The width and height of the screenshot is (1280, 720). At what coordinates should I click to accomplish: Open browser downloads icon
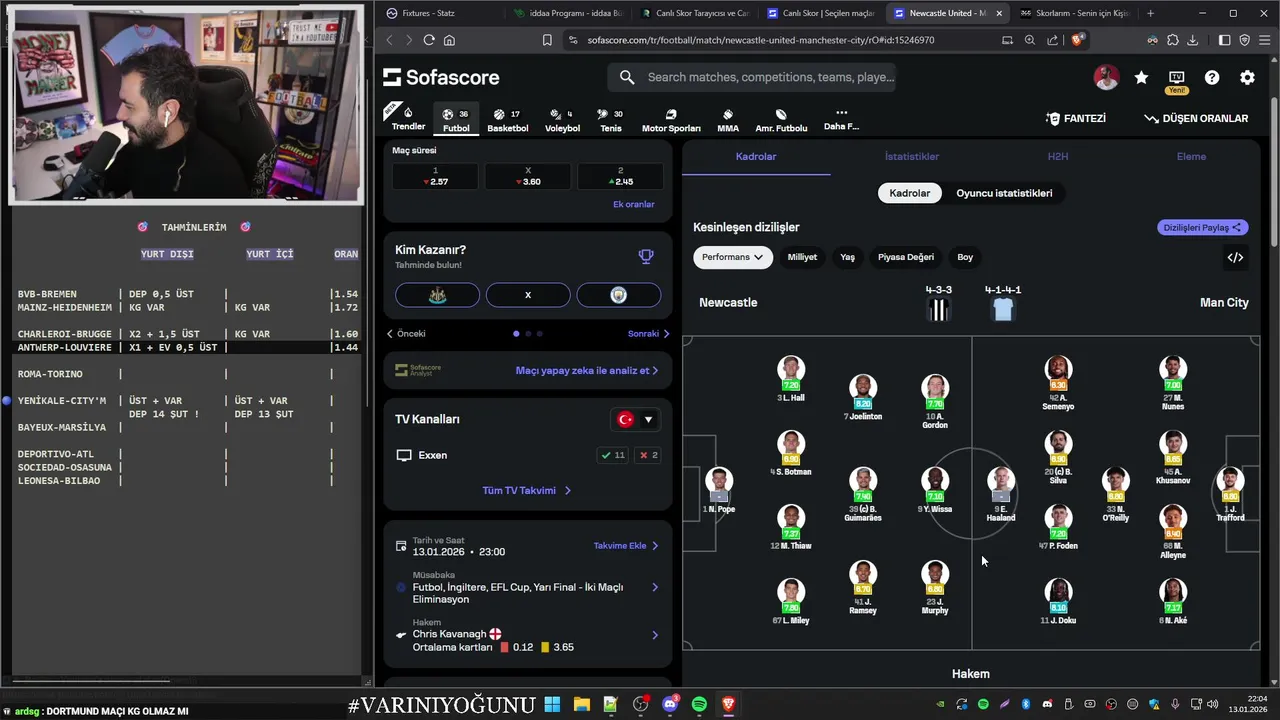1193,40
